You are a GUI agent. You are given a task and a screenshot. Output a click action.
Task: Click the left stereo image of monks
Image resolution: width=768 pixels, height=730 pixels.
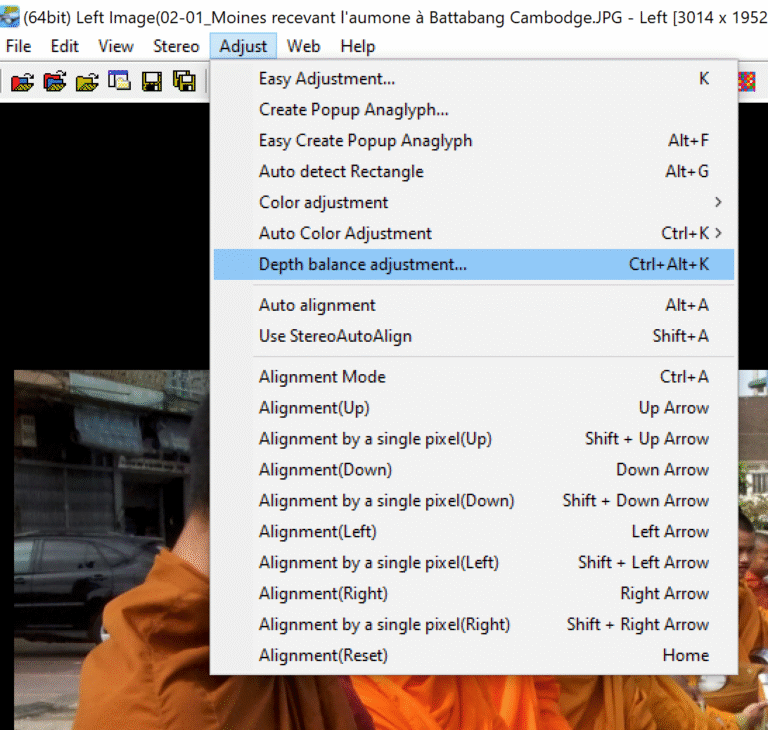coord(112,549)
